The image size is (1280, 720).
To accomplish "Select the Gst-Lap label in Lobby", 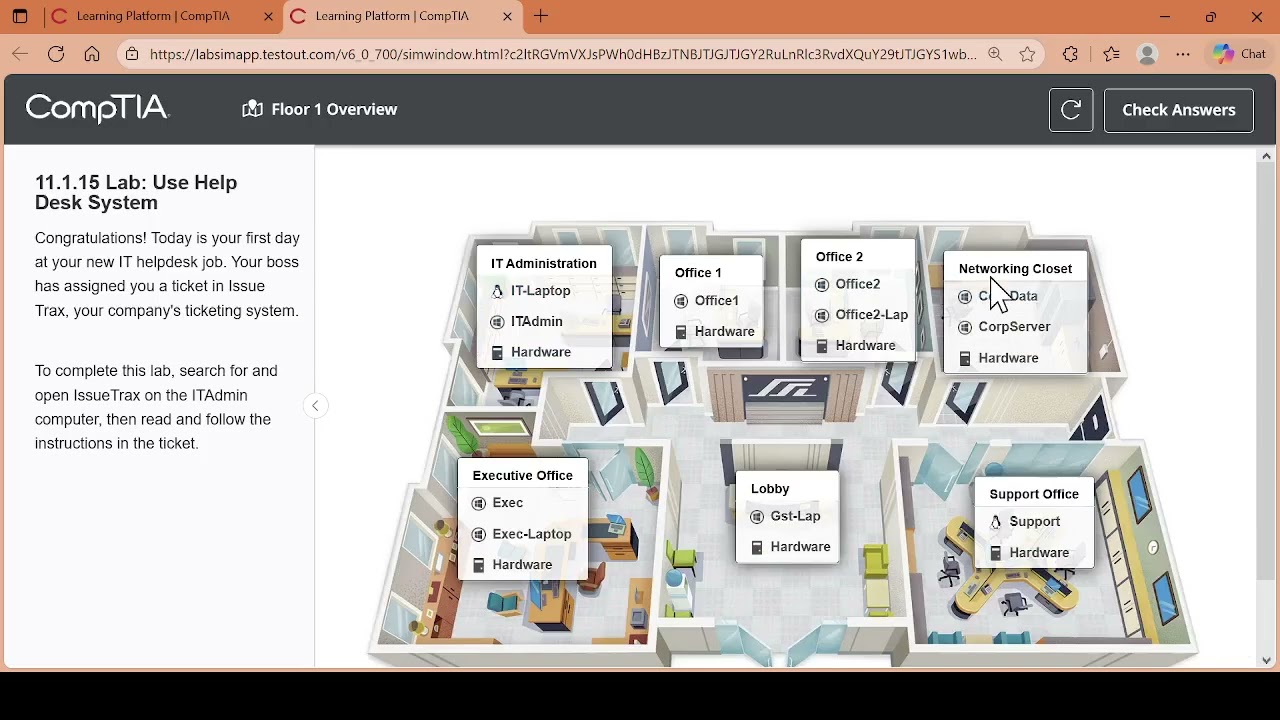I will 796,516.
